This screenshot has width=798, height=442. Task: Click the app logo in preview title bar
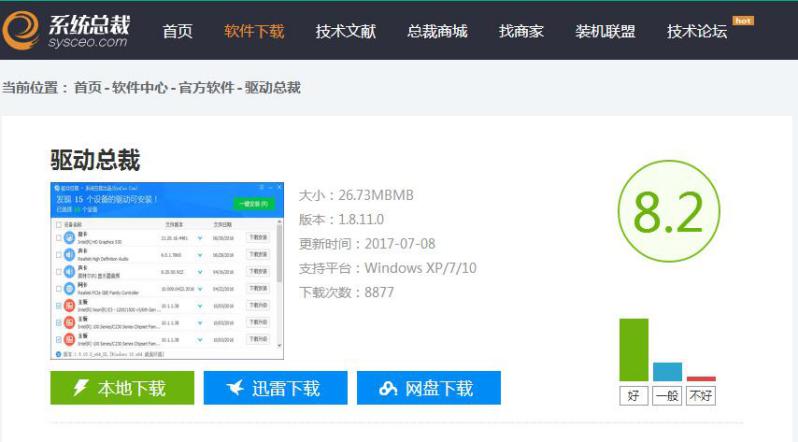click(x=58, y=188)
